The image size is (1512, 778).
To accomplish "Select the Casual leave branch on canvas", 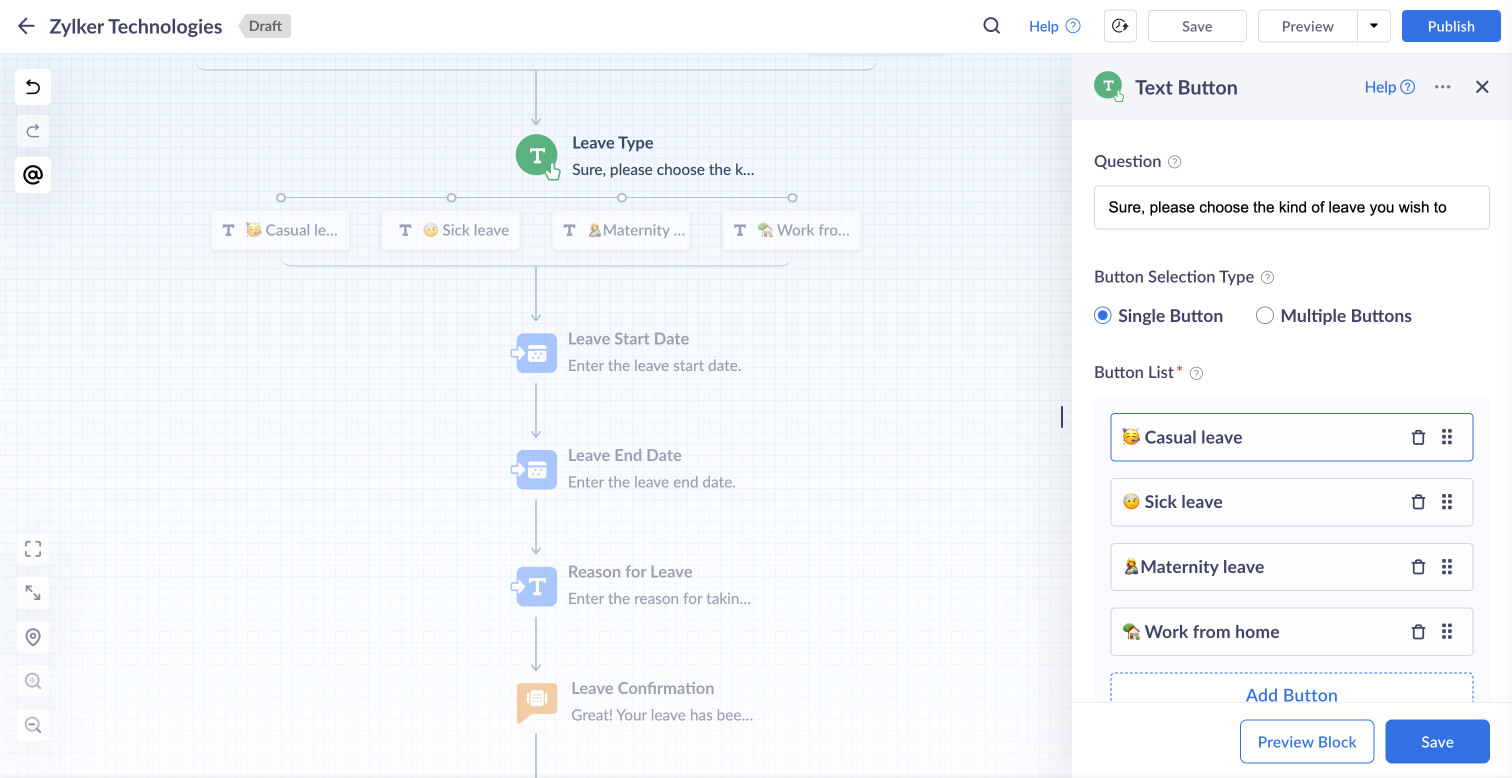I will click(281, 230).
